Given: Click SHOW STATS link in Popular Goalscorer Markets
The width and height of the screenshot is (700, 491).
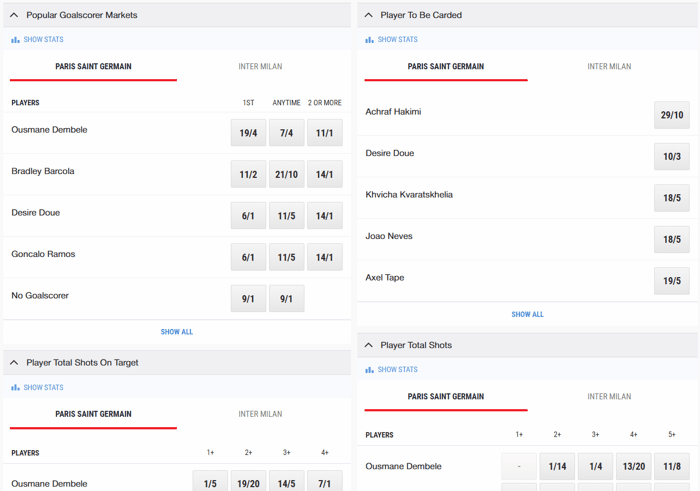Looking at the screenshot, I should [43, 40].
